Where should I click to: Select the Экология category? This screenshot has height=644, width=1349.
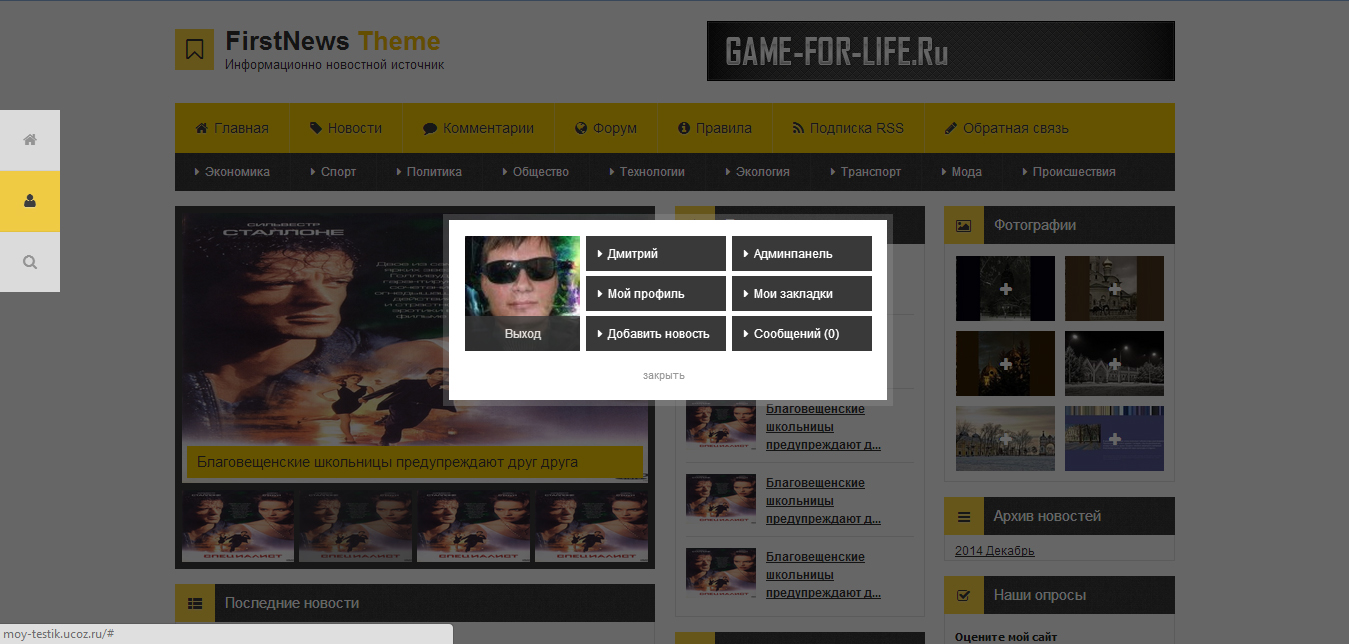tap(758, 172)
